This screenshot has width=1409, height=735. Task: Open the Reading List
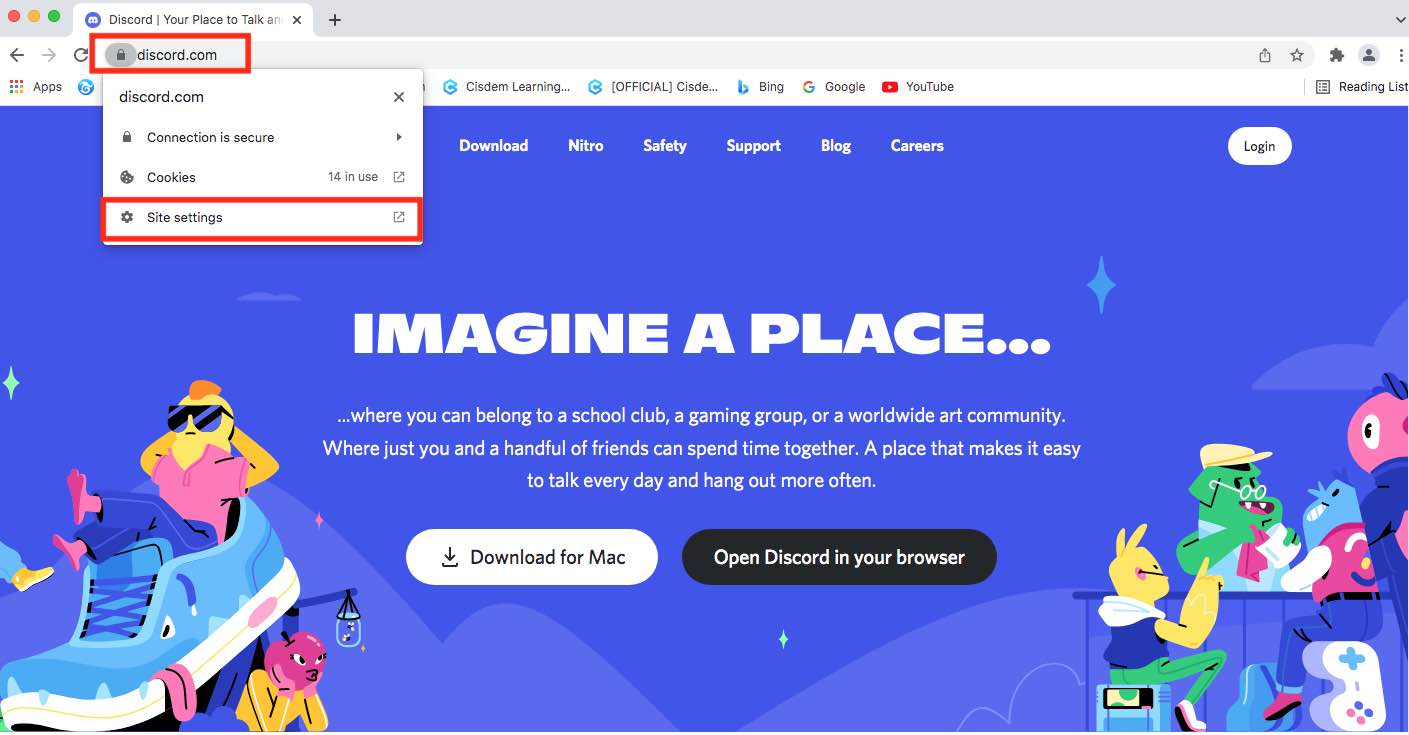coord(1362,87)
